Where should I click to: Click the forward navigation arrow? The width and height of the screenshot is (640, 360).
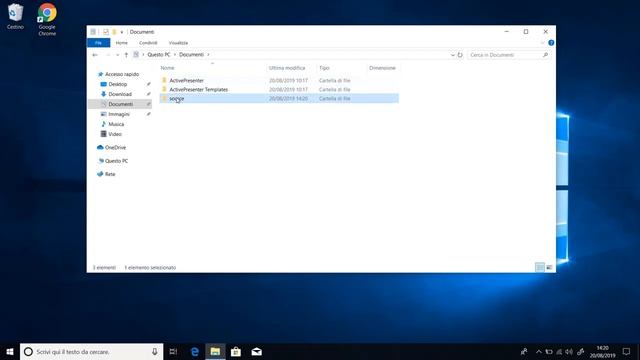coord(108,55)
